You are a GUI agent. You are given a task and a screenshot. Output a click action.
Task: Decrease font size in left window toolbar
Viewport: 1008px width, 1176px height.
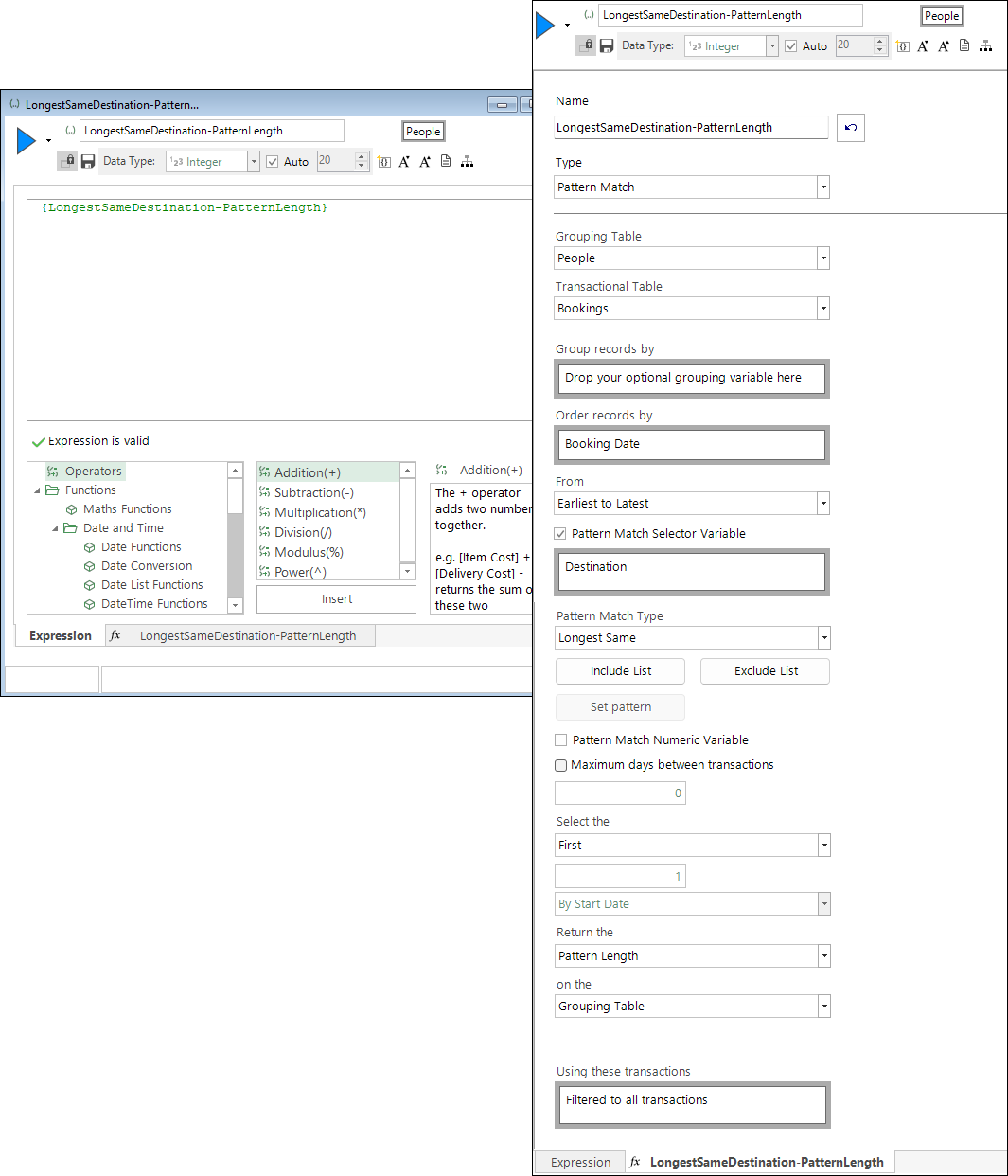[404, 162]
